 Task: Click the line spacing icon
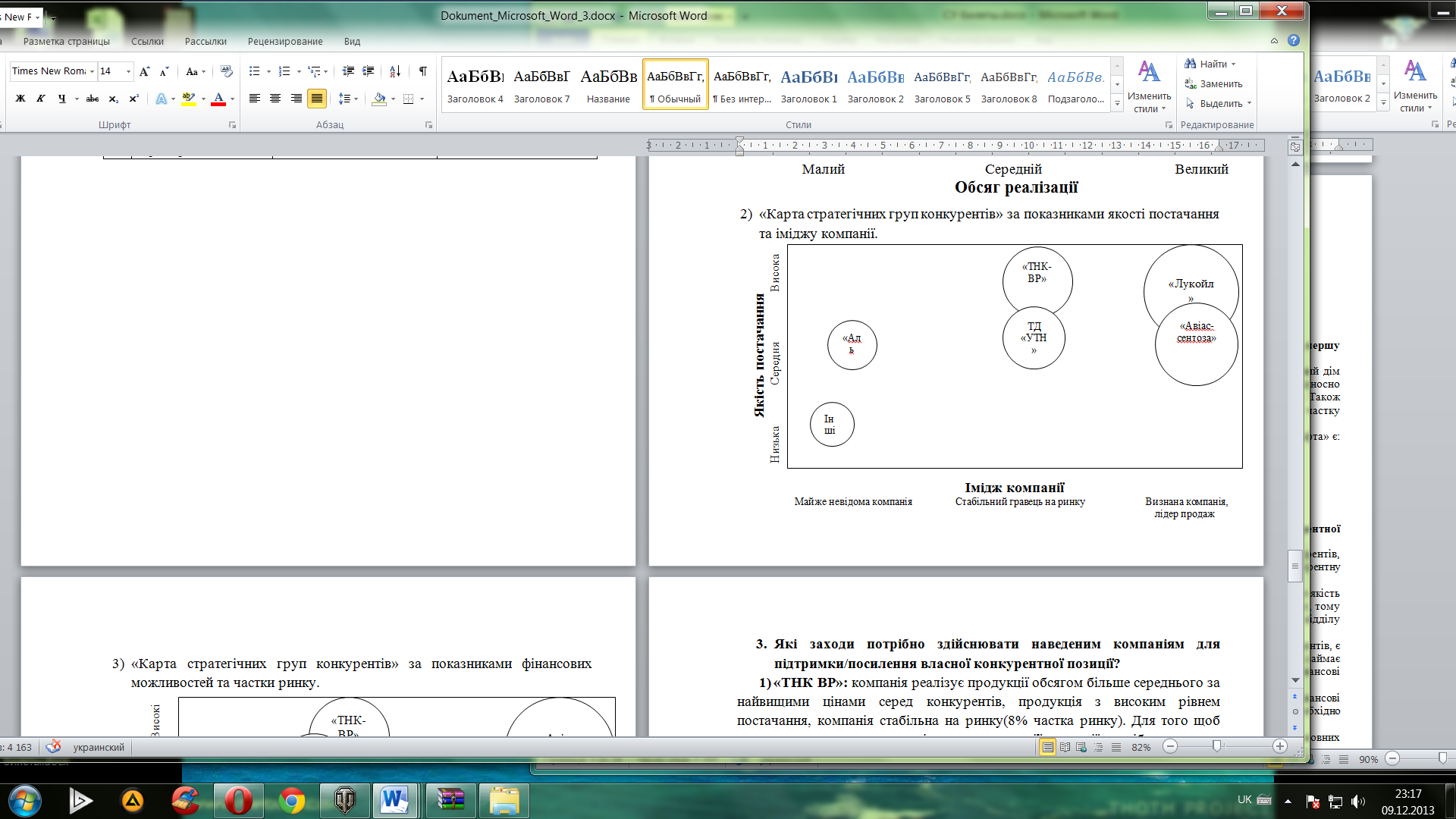344,99
